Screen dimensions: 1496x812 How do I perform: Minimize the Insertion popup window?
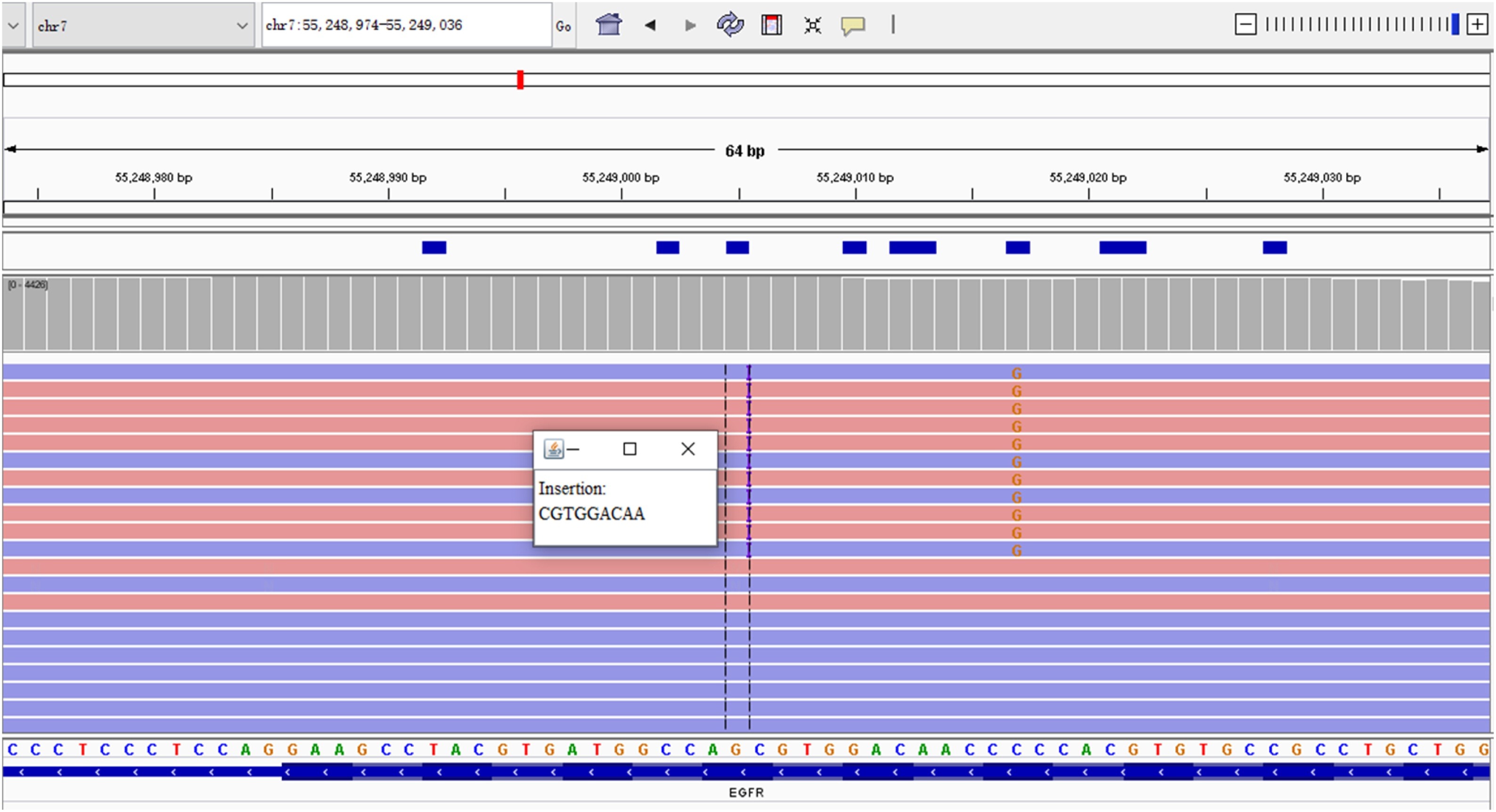(573, 449)
